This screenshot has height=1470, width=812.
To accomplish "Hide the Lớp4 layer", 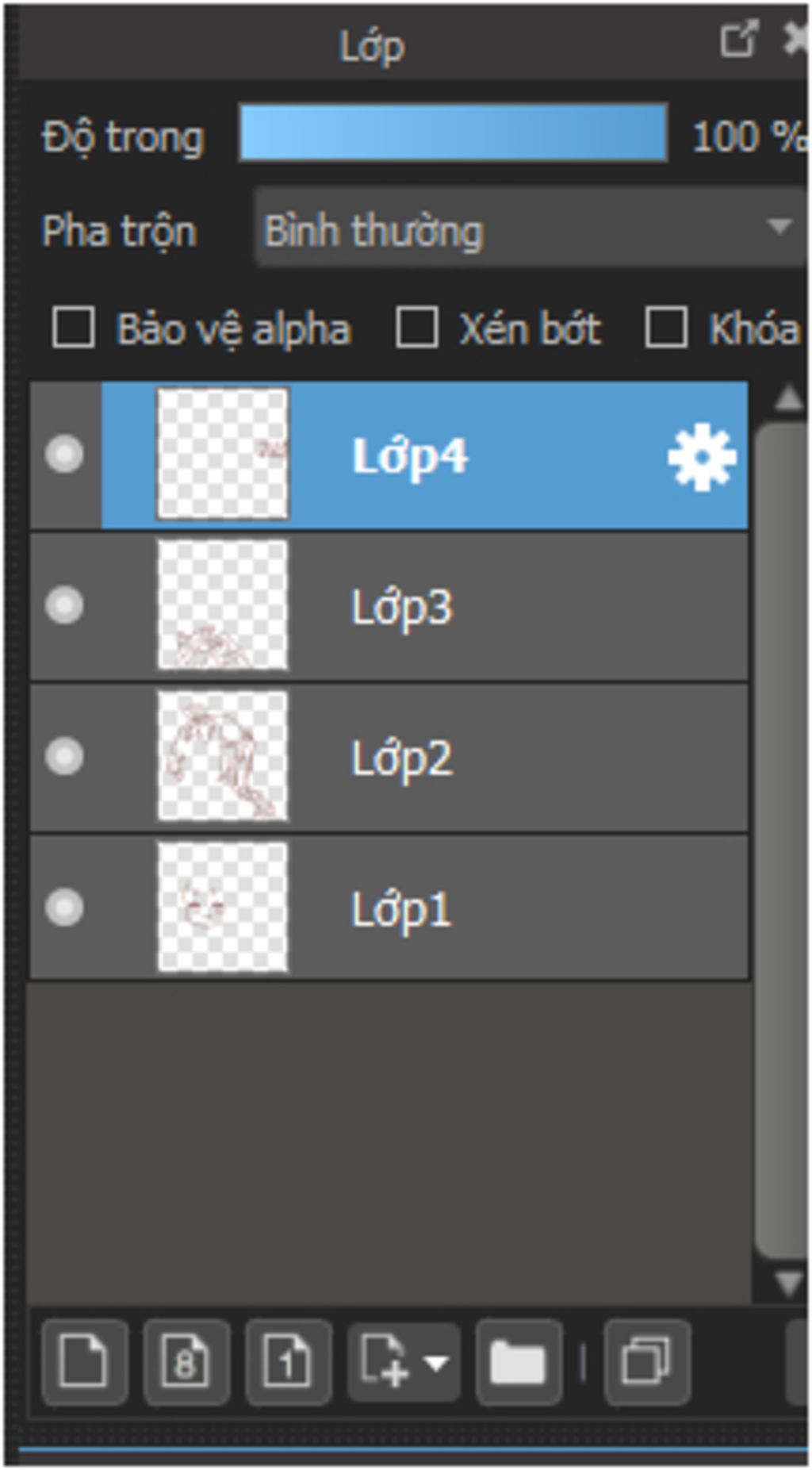I will coord(64,454).
